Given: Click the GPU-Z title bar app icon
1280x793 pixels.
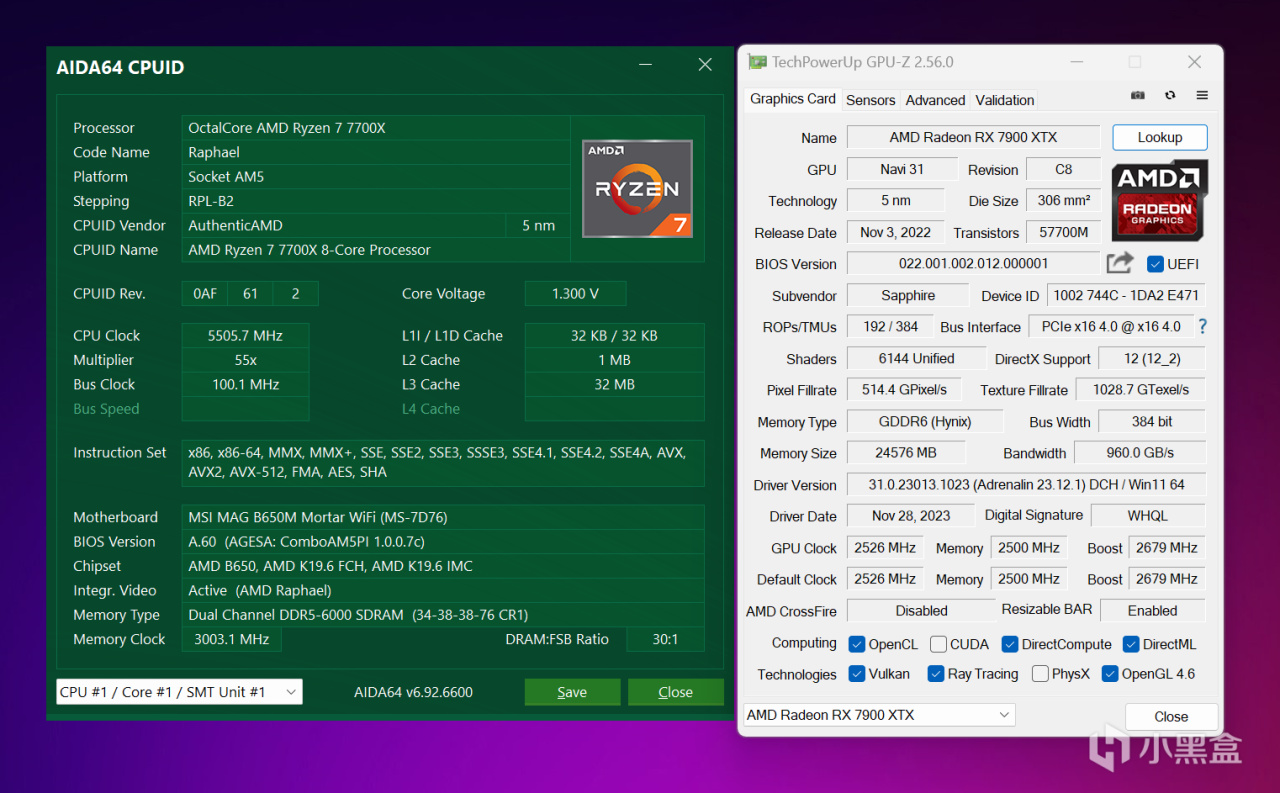Looking at the screenshot, I should tap(757, 62).
